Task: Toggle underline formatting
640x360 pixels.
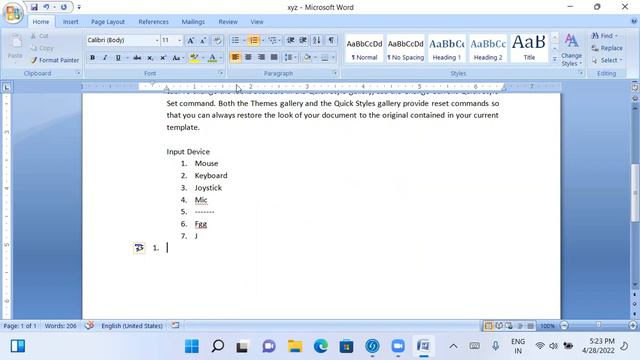Action: click(x=118, y=58)
